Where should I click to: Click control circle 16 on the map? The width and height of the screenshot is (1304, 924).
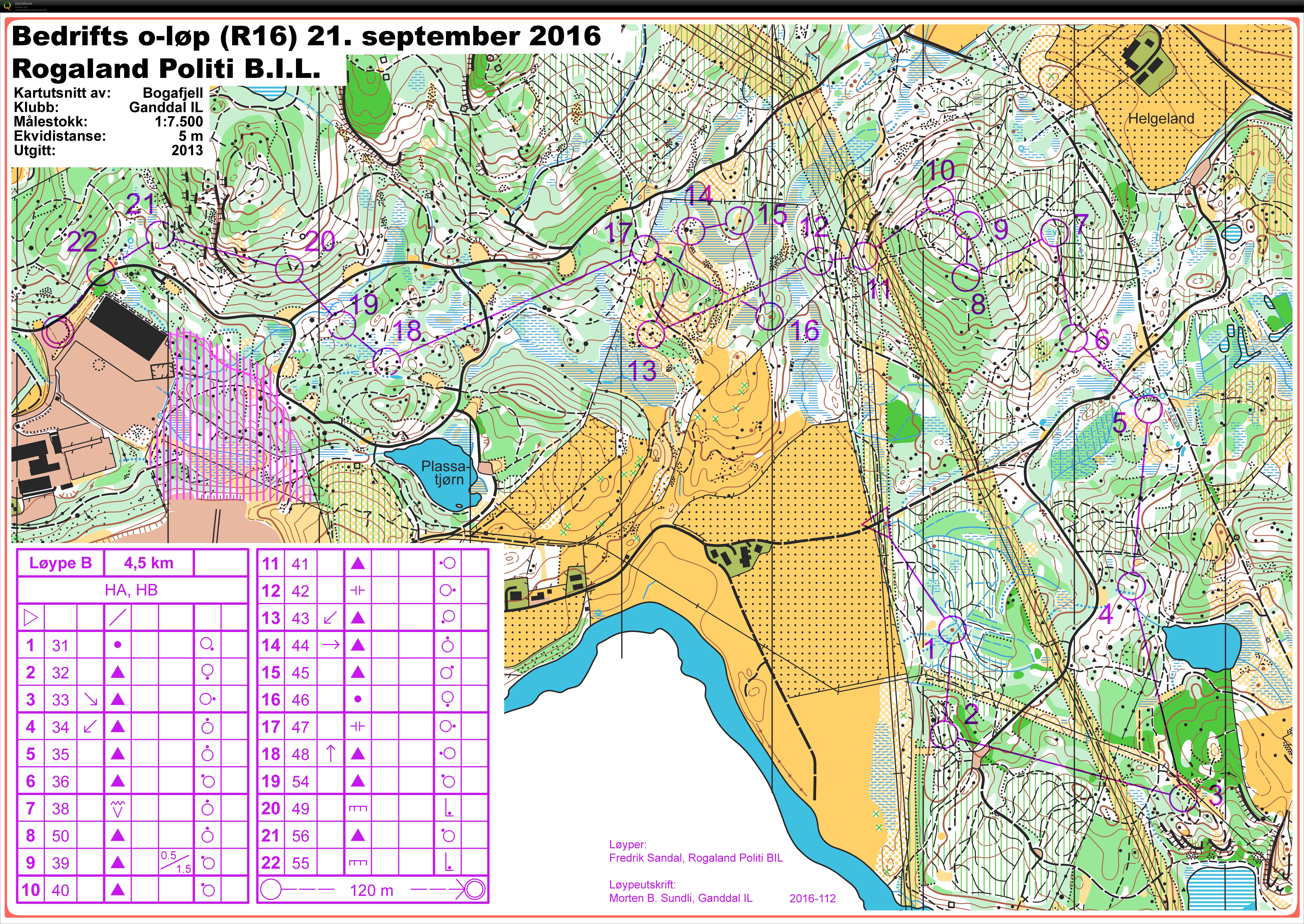tap(769, 316)
